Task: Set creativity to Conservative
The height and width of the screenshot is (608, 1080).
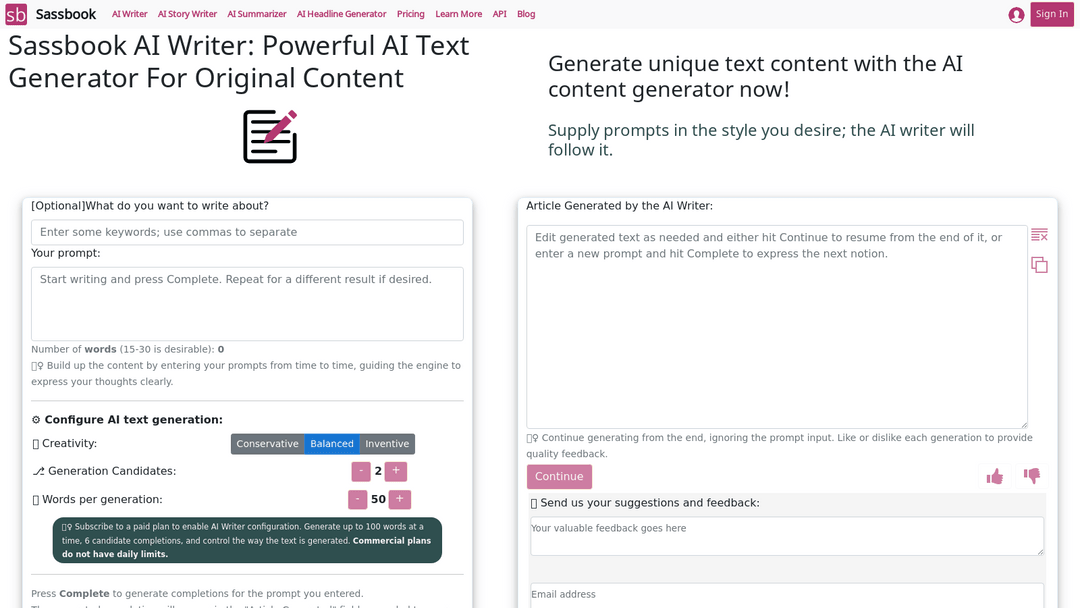Action: (267, 444)
